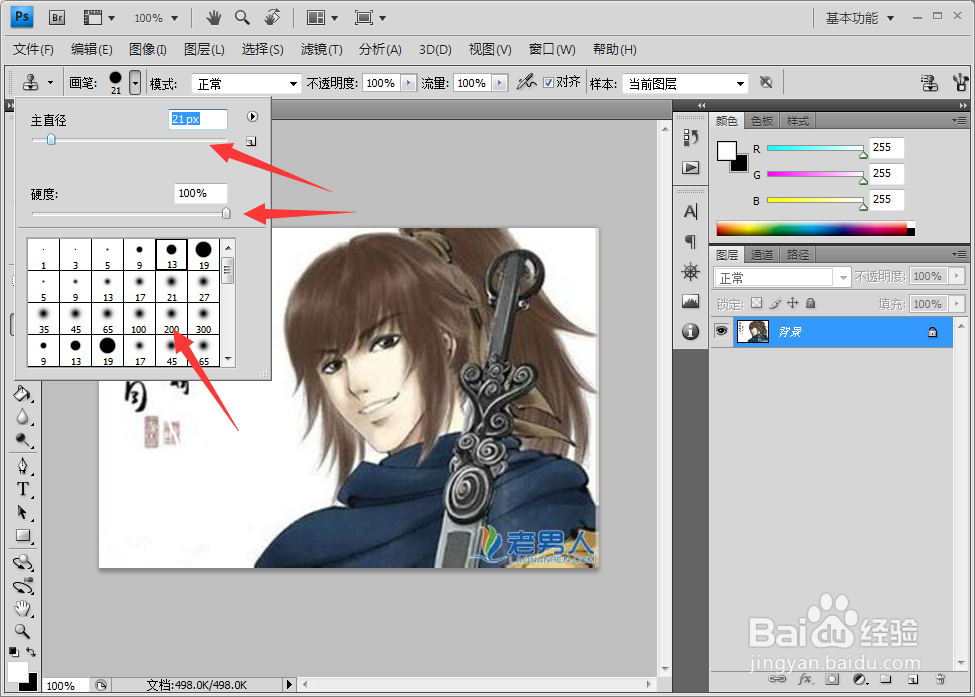Open the 图层(L) menu

click(204, 49)
